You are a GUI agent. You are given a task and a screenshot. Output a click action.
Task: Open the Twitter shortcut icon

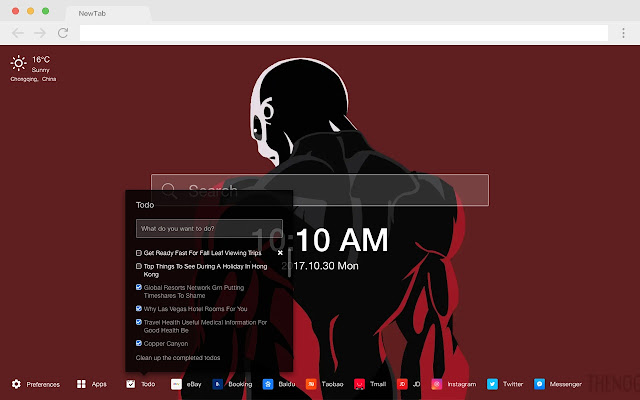point(492,384)
